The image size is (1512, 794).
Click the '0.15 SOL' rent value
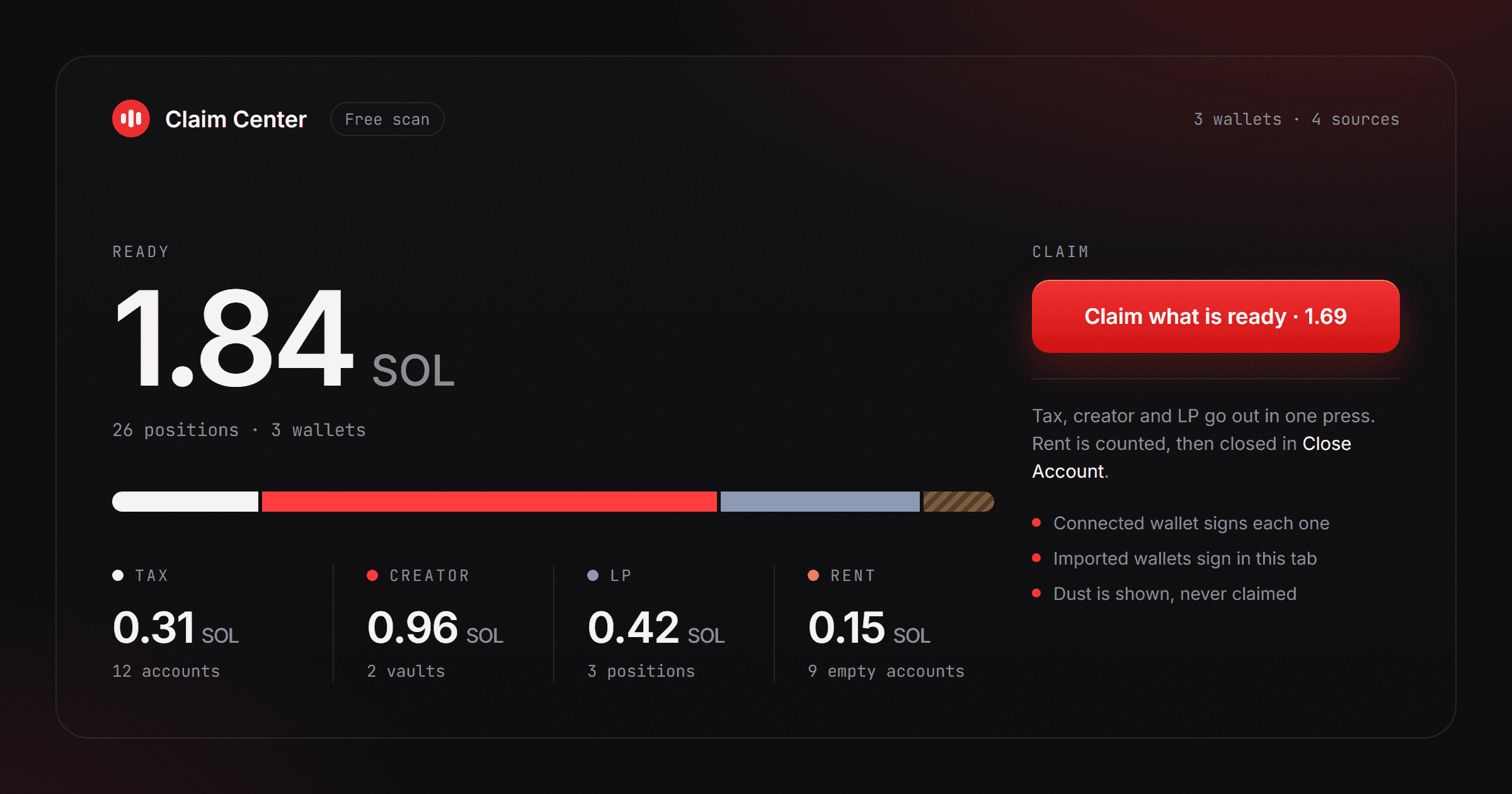(x=869, y=628)
